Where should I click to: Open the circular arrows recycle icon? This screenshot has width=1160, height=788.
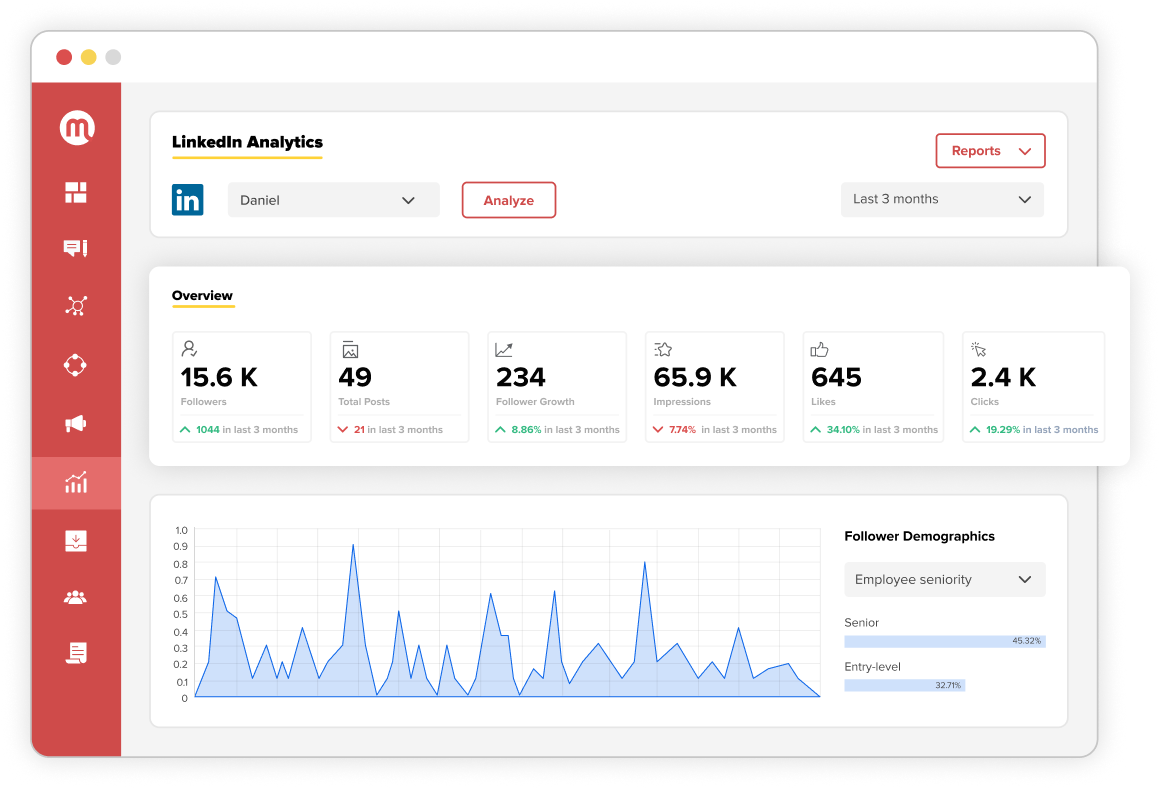pyautogui.click(x=75, y=365)
